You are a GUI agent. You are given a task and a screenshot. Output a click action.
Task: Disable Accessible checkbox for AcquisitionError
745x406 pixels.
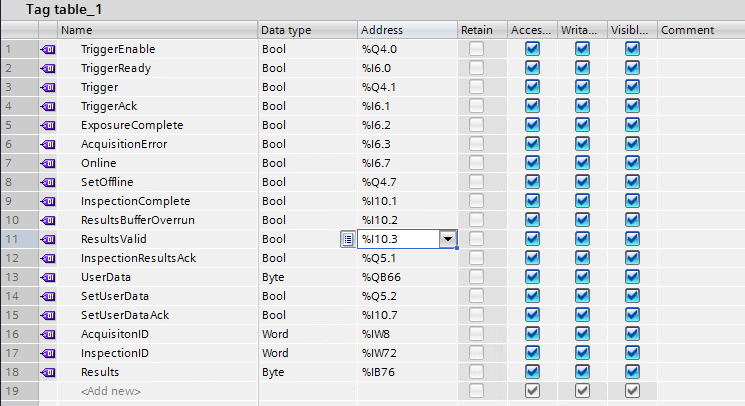pyautogui.click(x=532, y=144)
